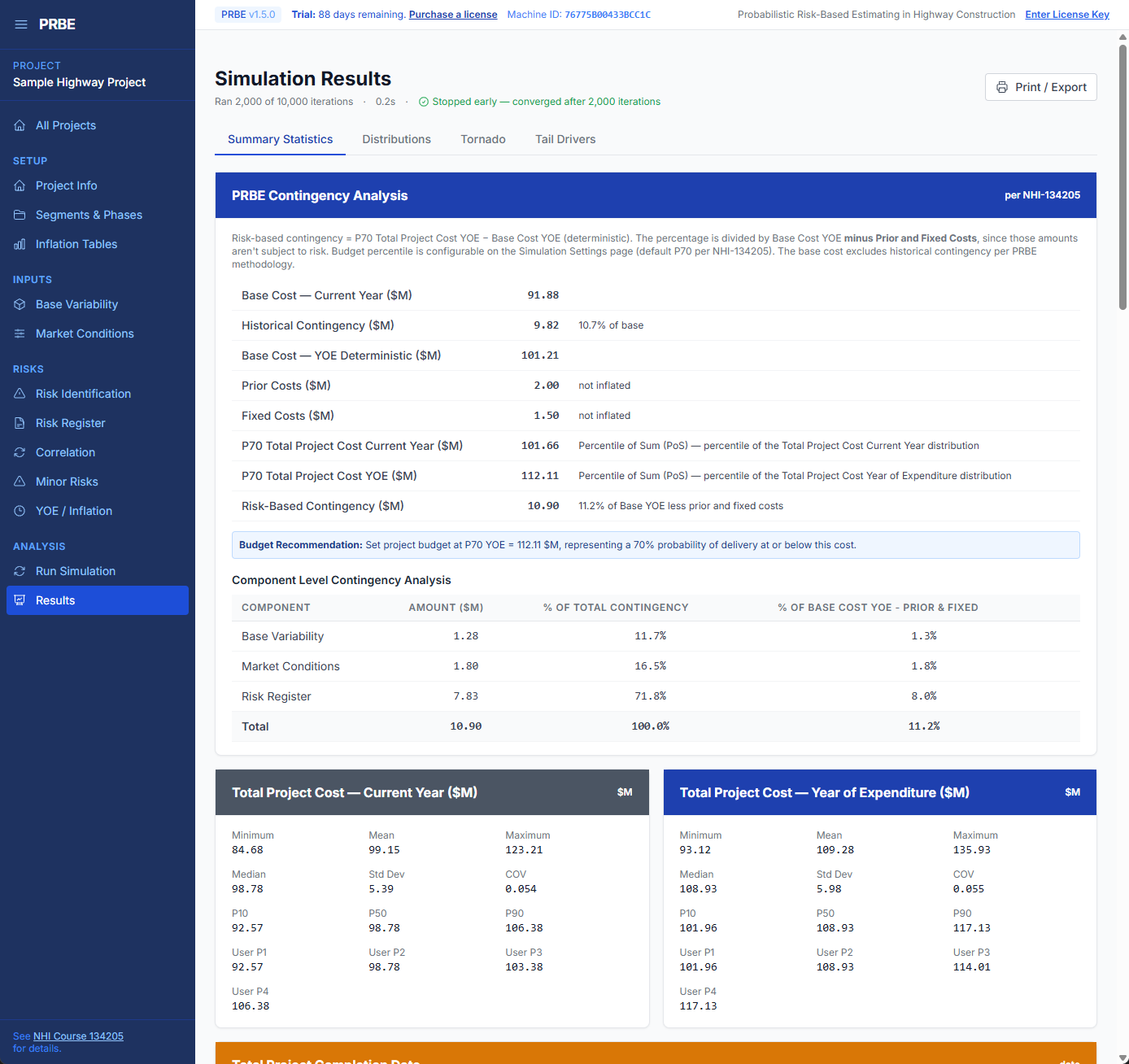View the Tail Drivers tab
This screenshot has height=1064, width=1129.
[565, 139]
